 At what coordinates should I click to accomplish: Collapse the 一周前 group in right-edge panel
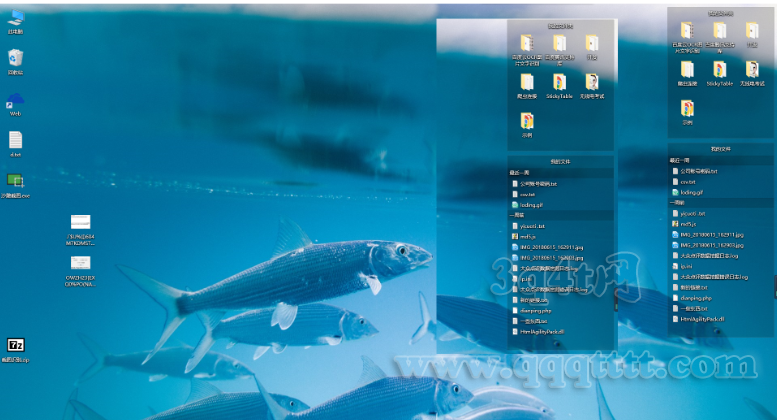(x=721, y=203)
